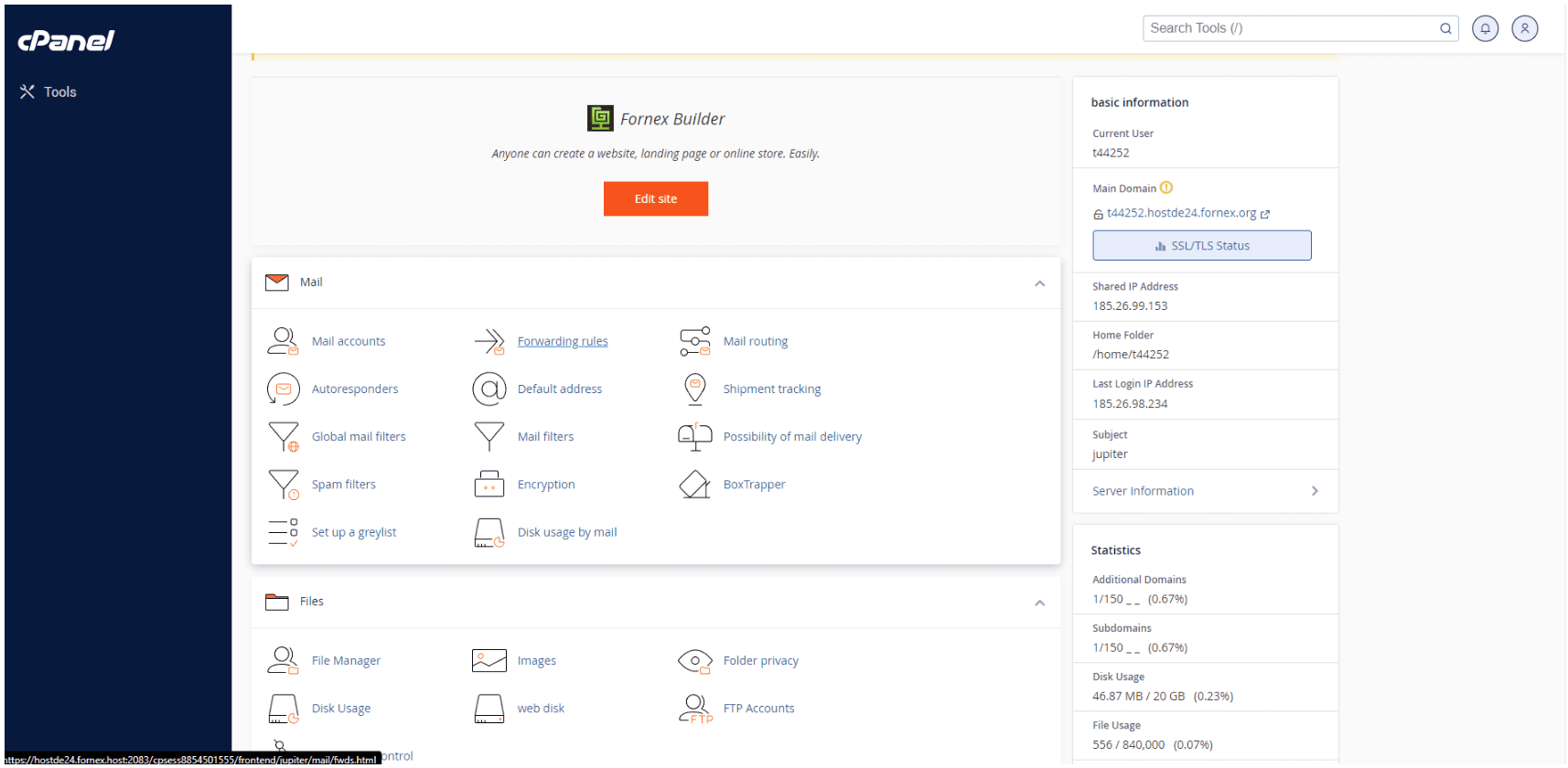Open the Disk Usage drive icon
The image size is (1568, 768).
283,709
